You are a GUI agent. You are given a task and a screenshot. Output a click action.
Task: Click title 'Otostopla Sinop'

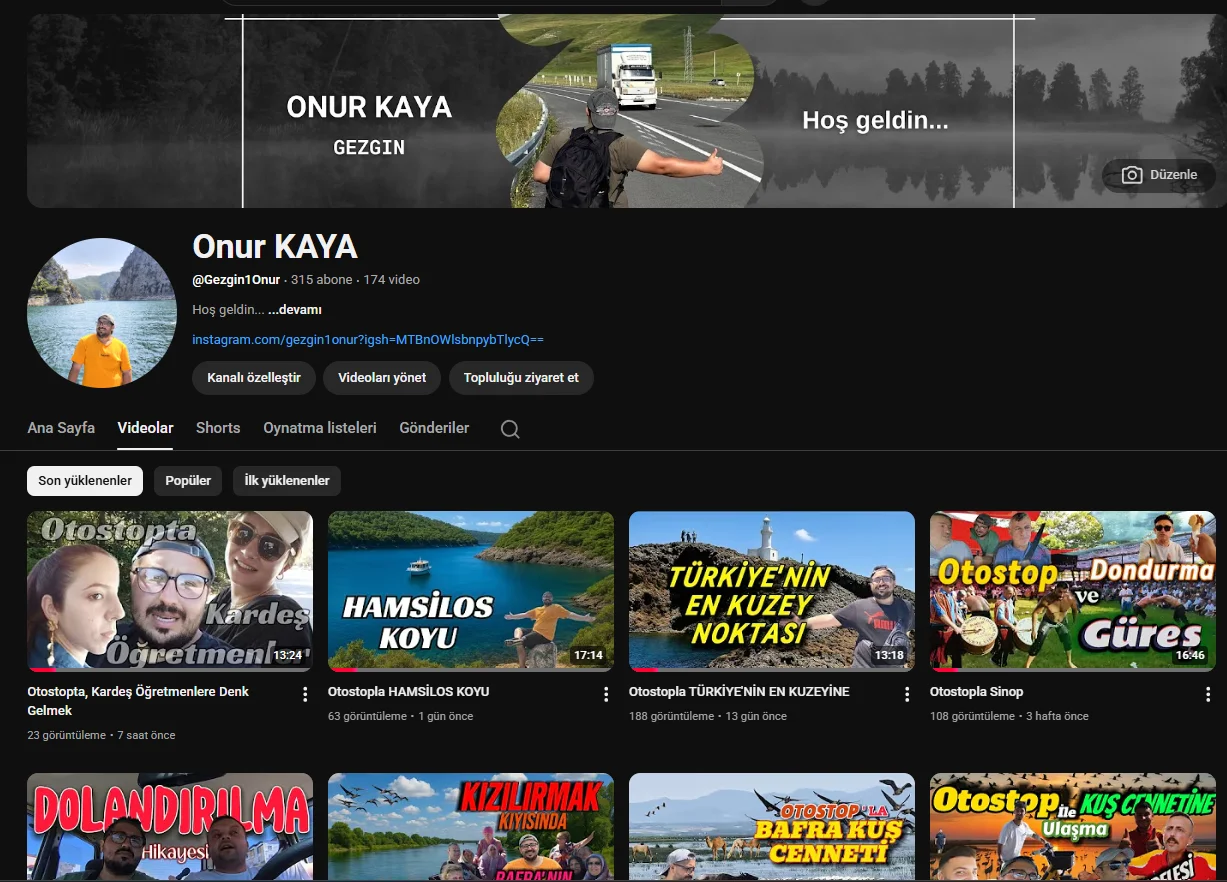[976, 692]
